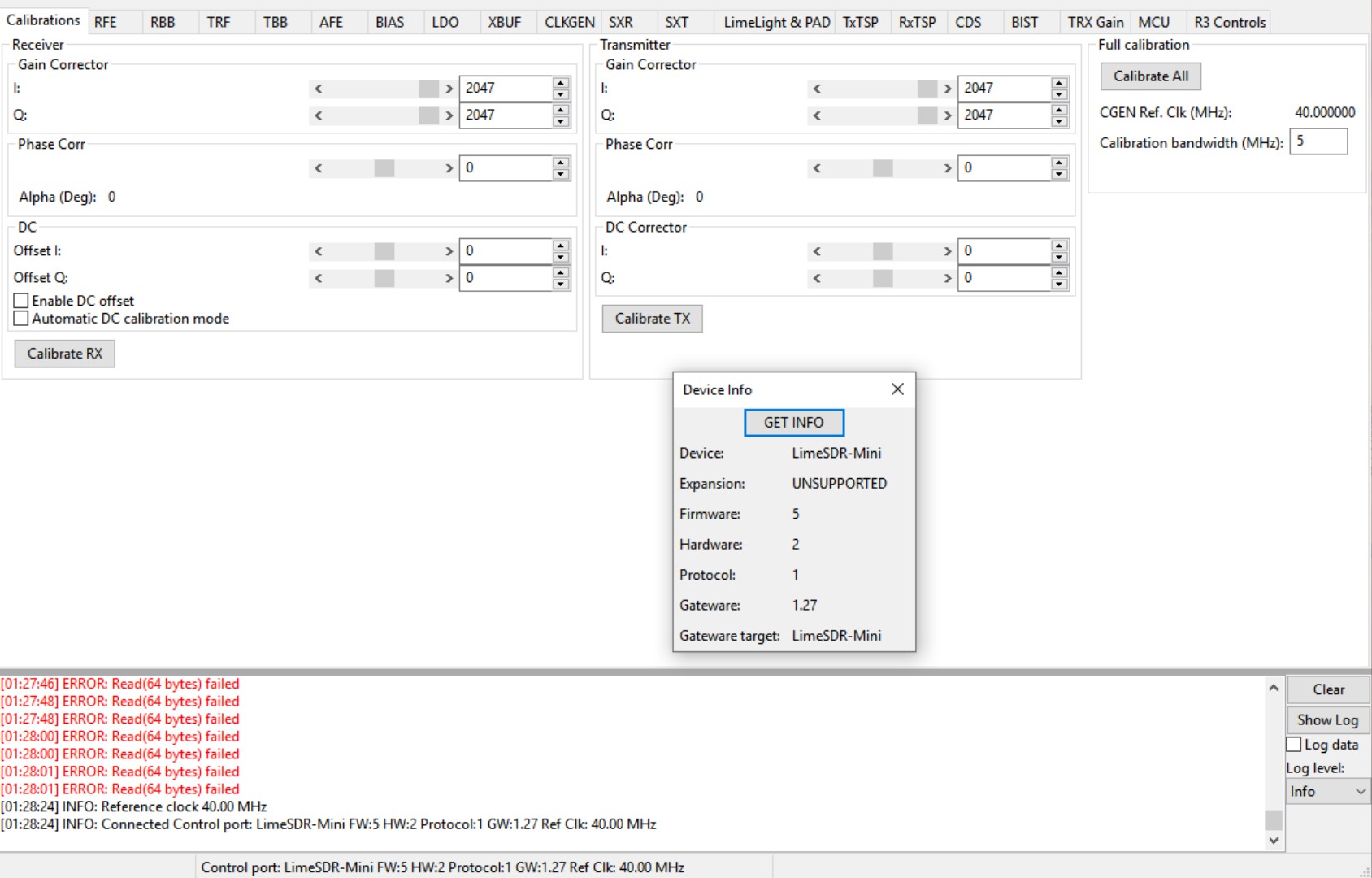Increment Transmitter Gain Corrector I spinner up
Image resolution: width=1372 pixels, height=878 pixels.
pos(1059,82)
